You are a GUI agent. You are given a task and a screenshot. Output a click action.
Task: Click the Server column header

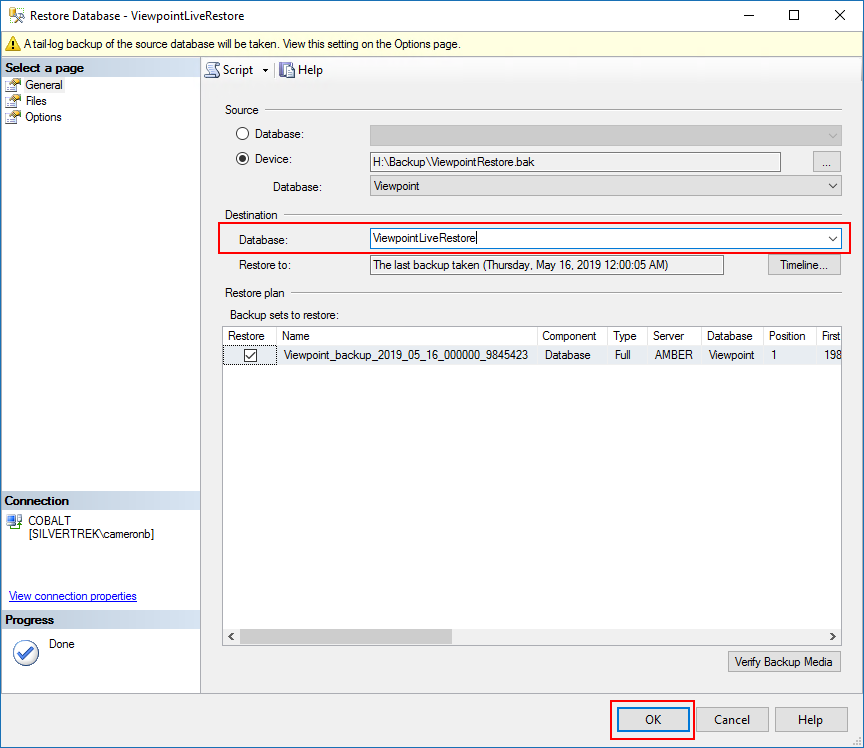674,336
